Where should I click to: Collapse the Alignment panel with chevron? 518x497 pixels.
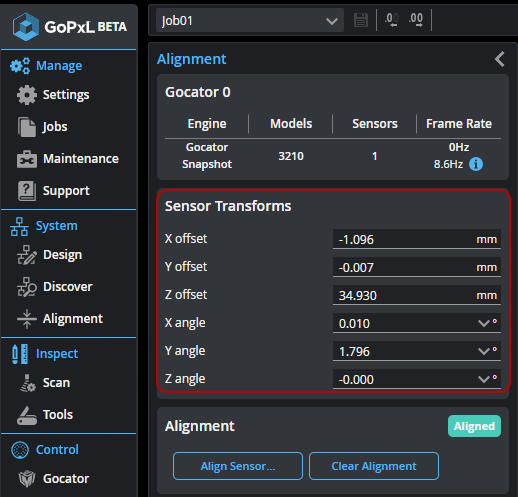[x=499, y=59]
